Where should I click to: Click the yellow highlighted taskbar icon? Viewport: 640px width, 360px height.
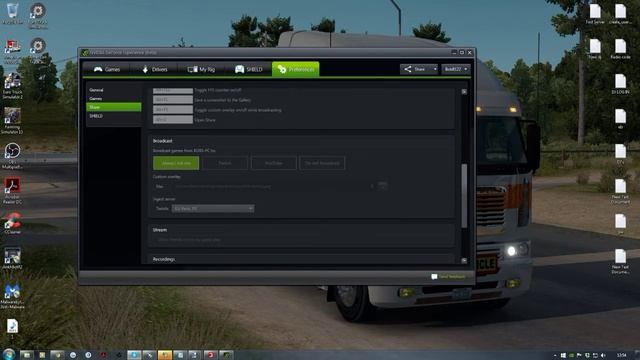pyautogui.click(x=164, y=355)
